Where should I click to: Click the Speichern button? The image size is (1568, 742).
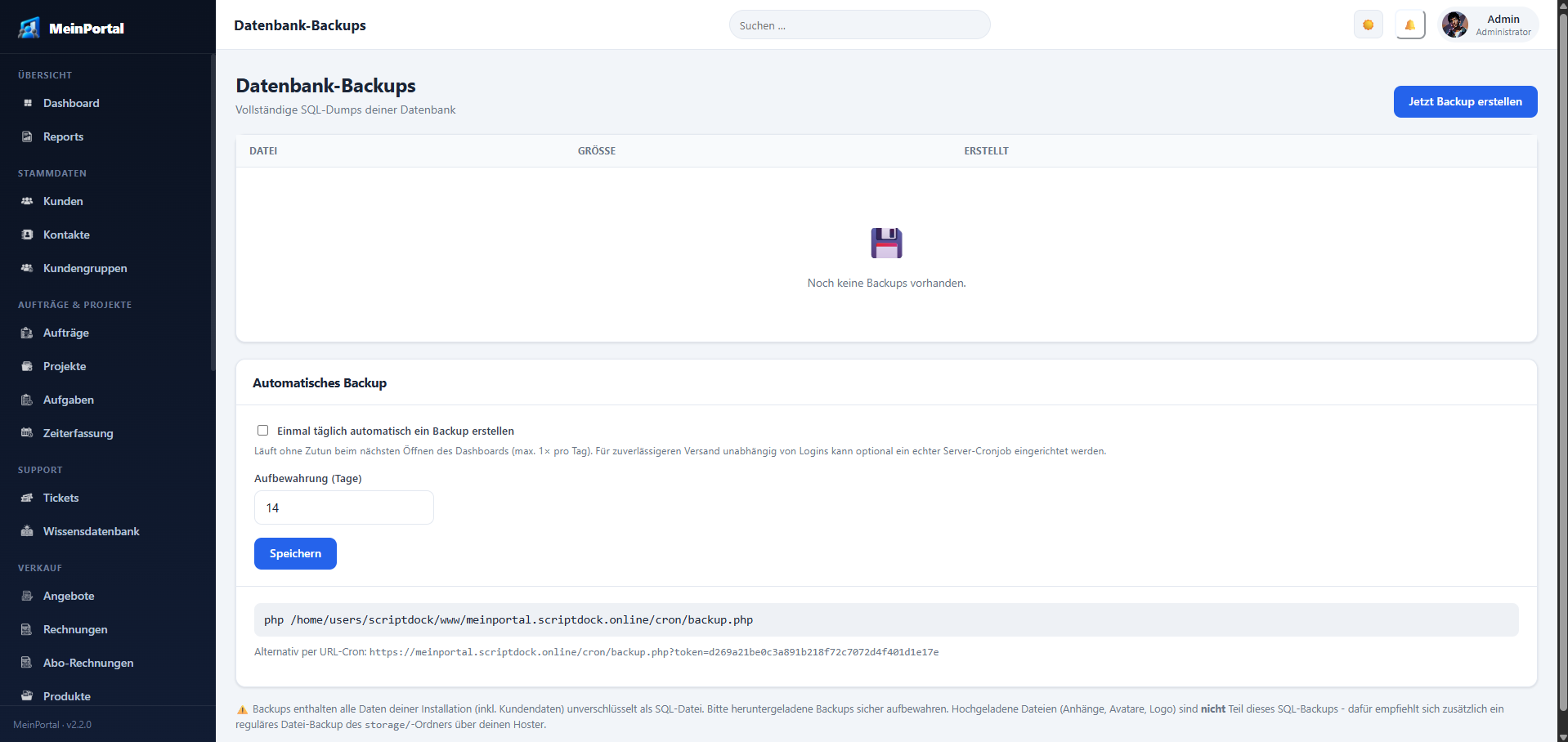(295, 553)
